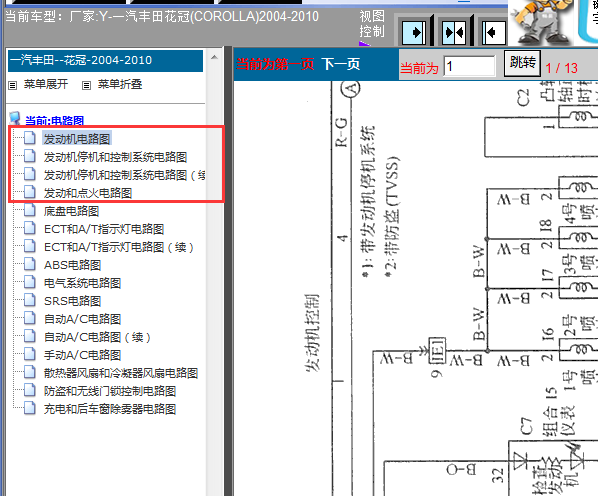Click the tree panel scroll-up arrow
The height and width of the screenshot is (496, 598).
pos(214,58)
